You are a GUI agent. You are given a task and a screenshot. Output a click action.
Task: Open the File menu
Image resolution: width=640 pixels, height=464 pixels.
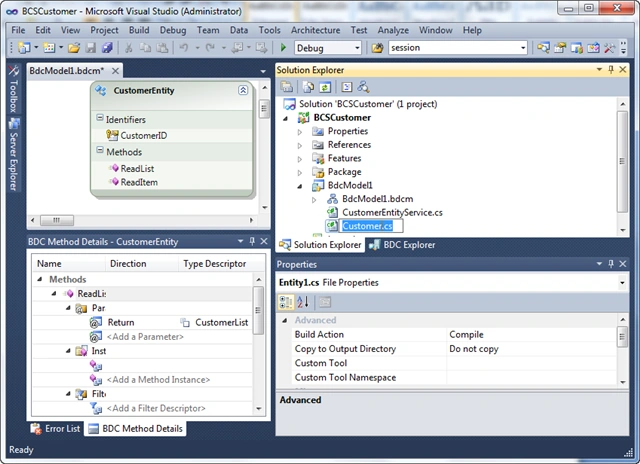pyautogui.click(x=18, y=30)
